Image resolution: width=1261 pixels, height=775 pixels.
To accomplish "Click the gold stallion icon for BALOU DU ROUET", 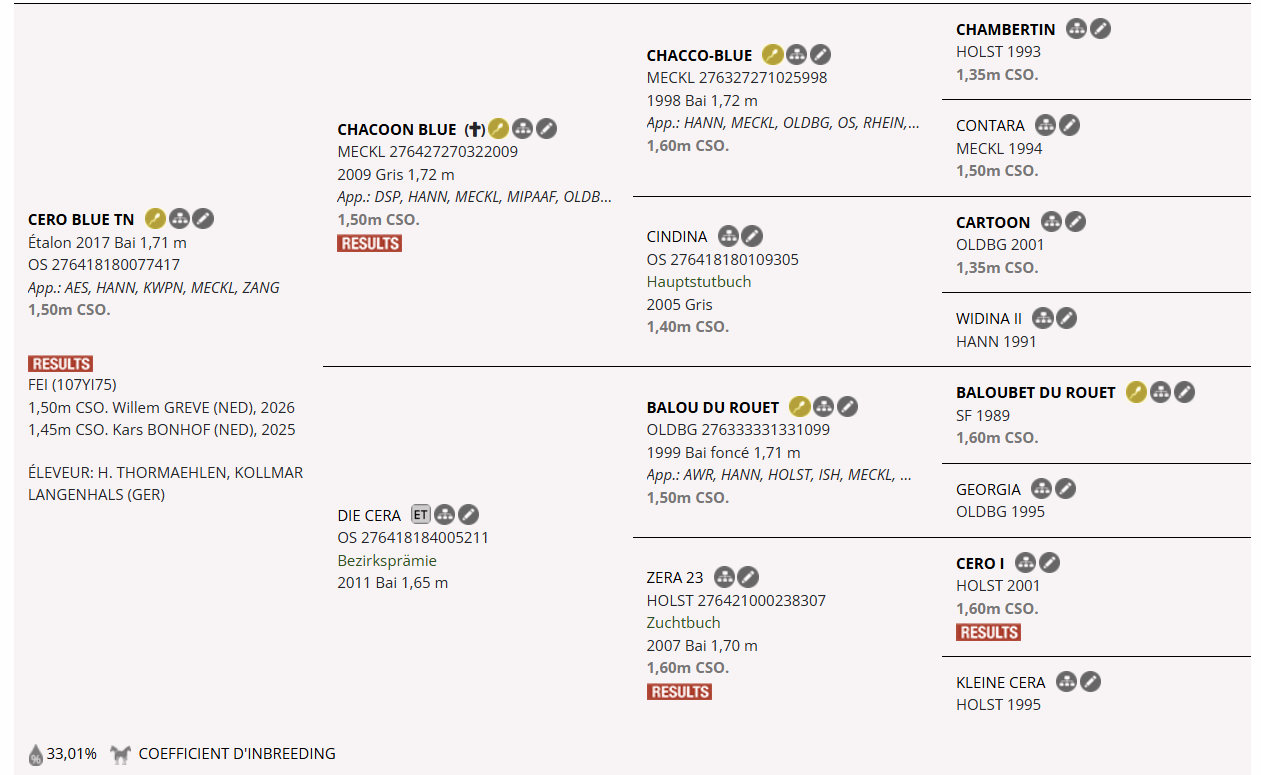I will pos(799,407).
